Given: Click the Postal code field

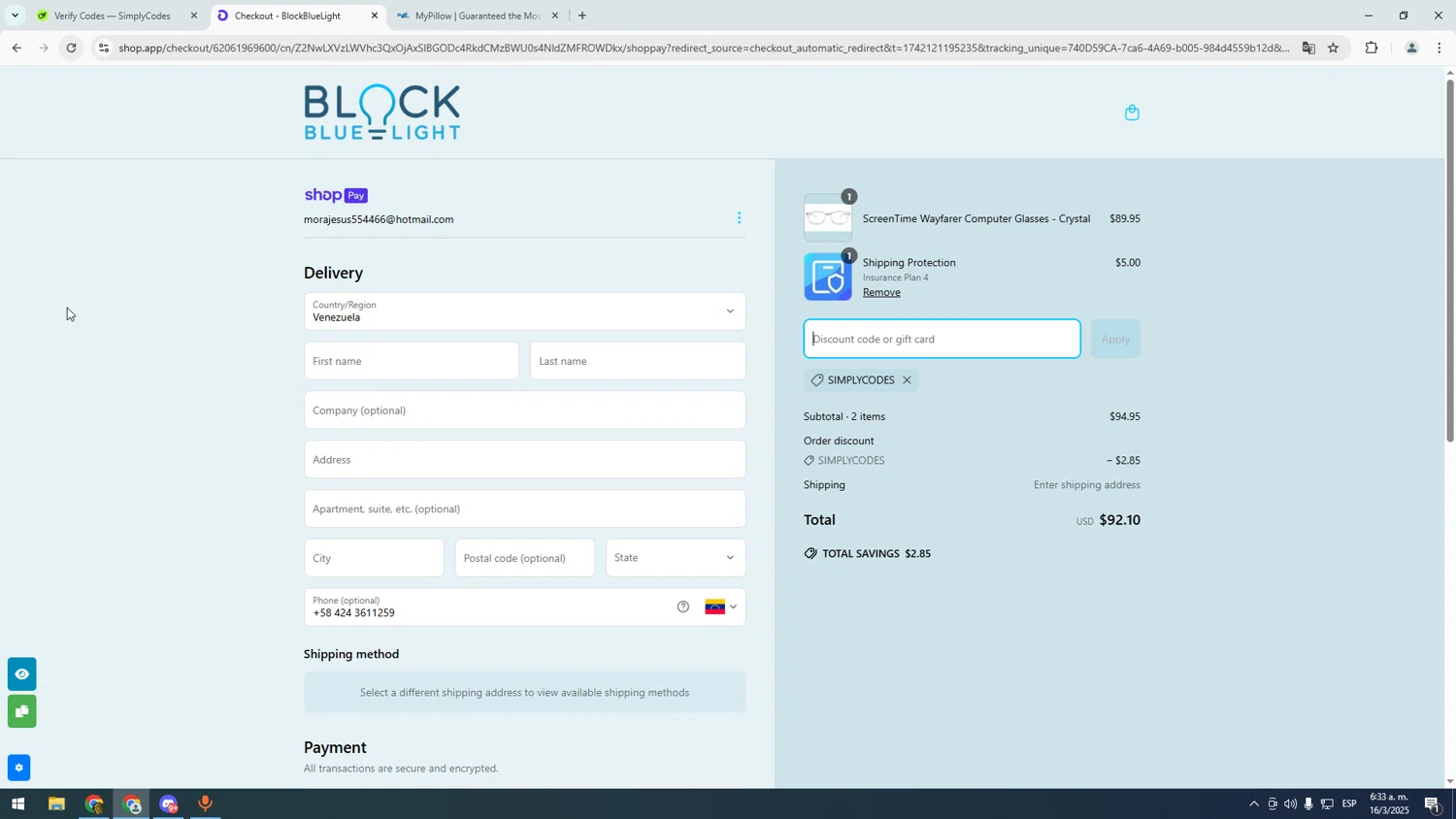Looking at the screenshot, I should coord(525,558).
